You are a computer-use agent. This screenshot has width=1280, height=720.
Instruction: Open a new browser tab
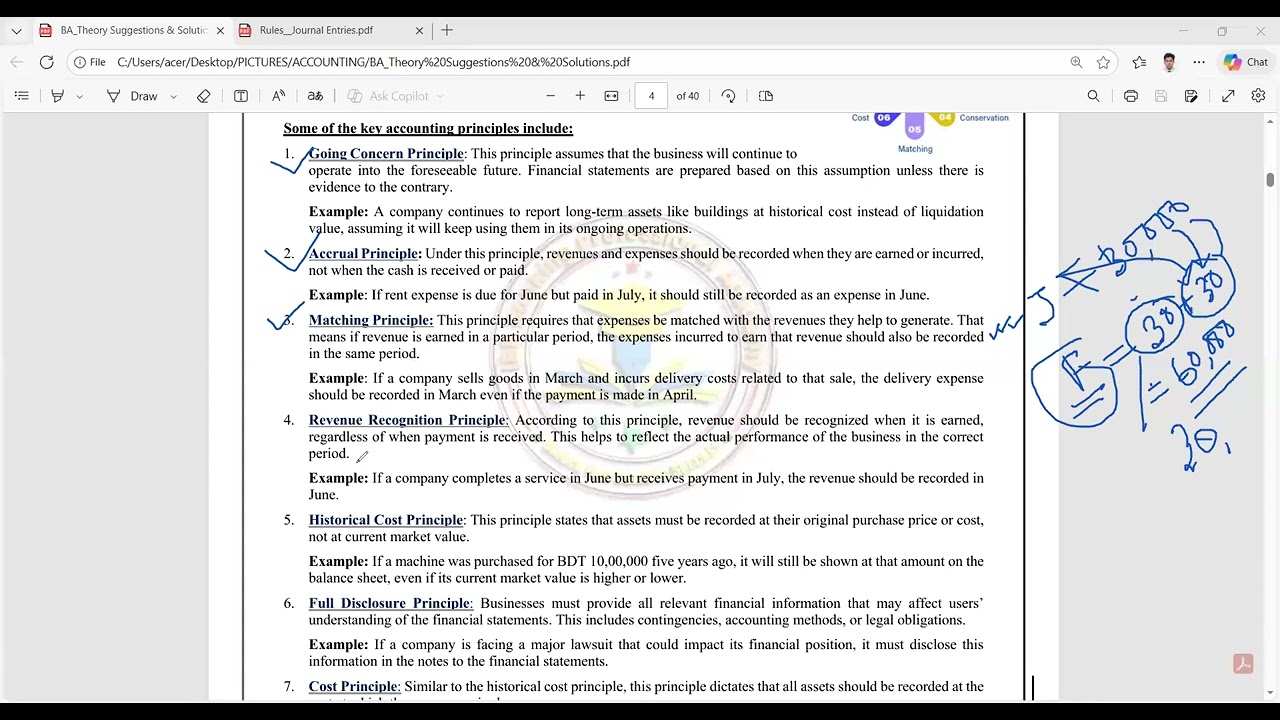[447, 30]
